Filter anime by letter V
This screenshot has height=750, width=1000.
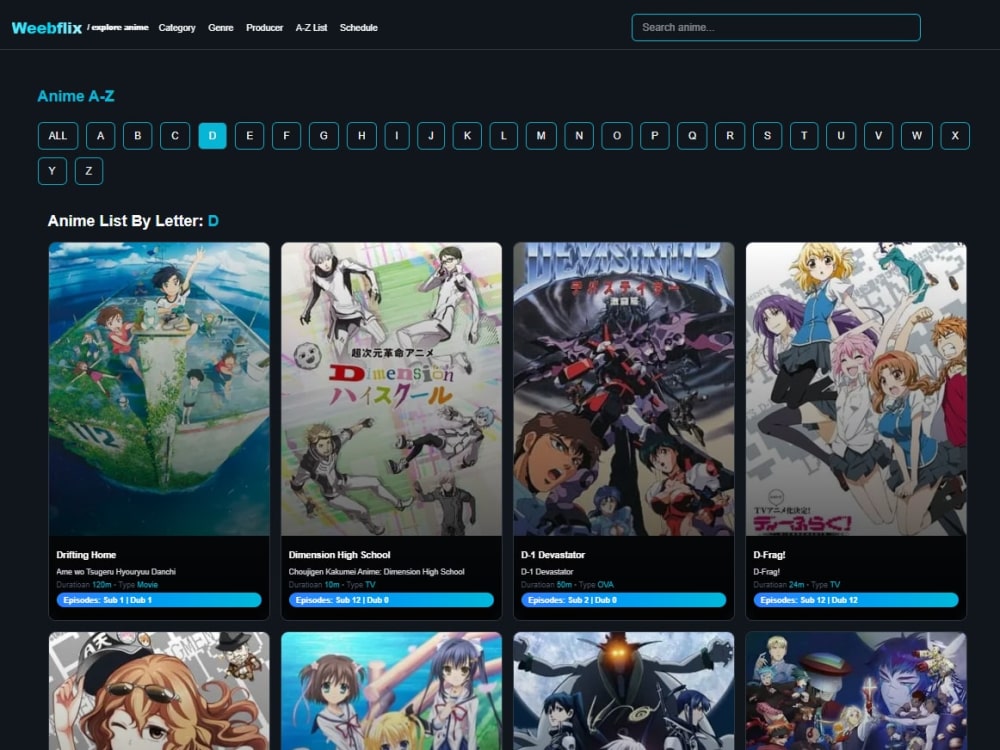click(x=878, y=135)
